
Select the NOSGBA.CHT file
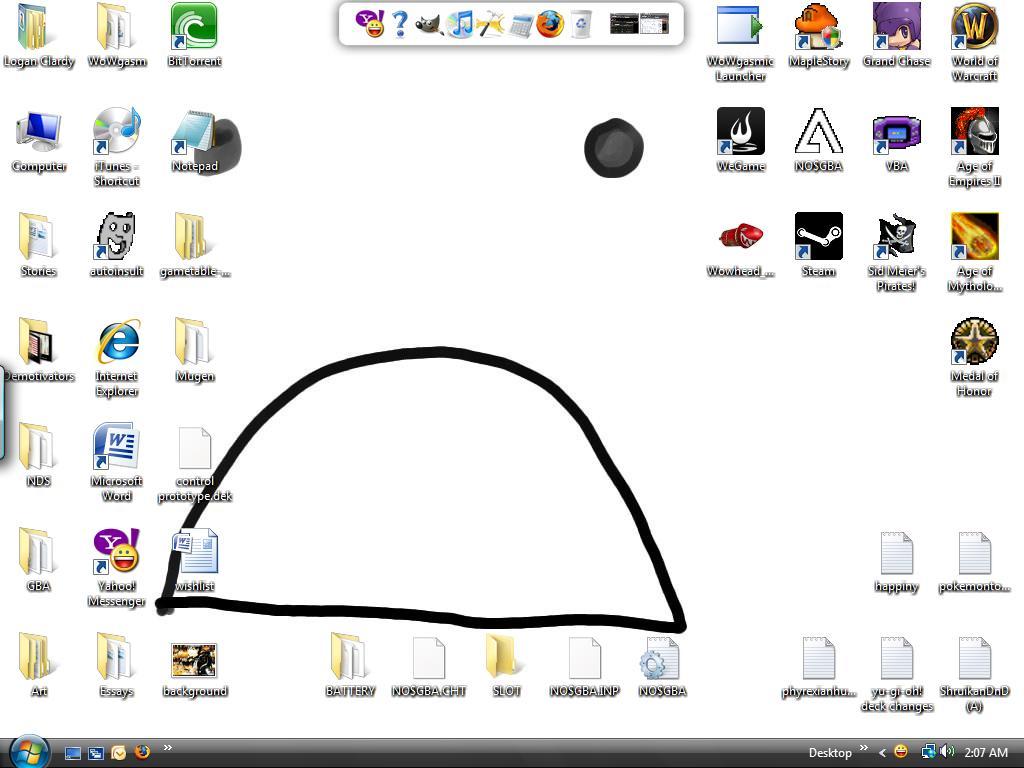tap(428, 666)
